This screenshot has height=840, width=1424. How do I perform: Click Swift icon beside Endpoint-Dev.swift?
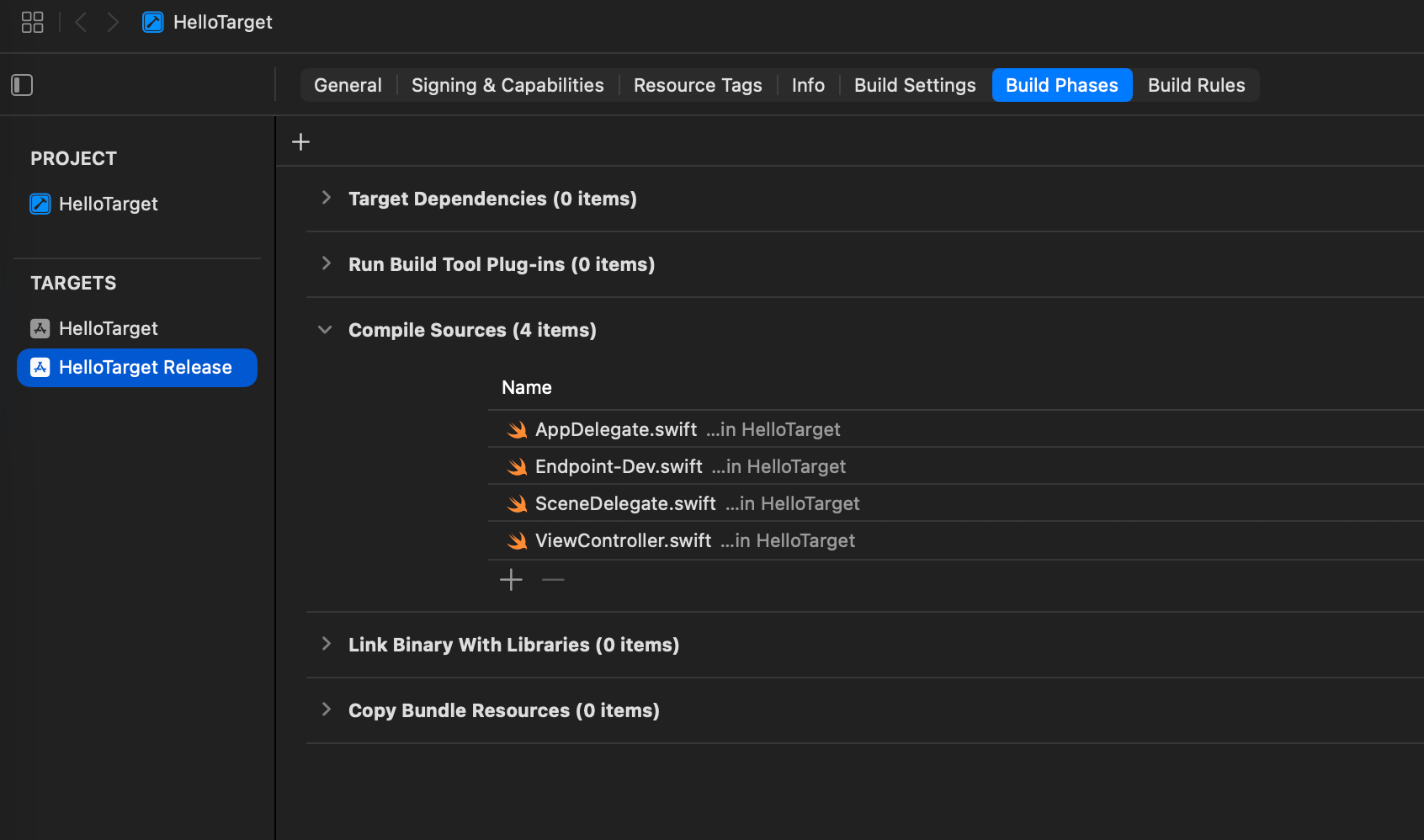(518, 467)
